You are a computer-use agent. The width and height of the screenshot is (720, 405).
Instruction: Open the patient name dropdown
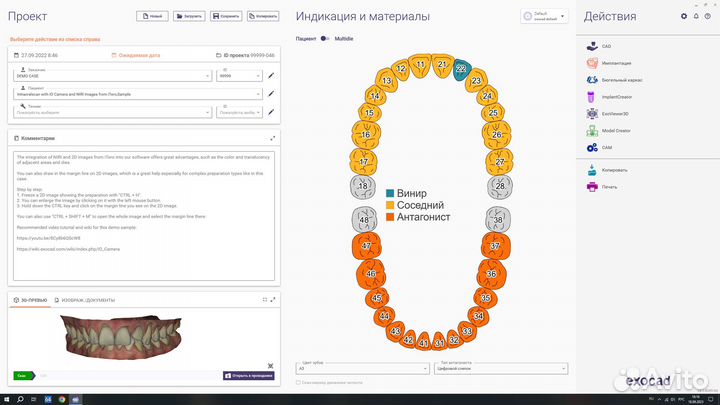(x=138, y=94)
